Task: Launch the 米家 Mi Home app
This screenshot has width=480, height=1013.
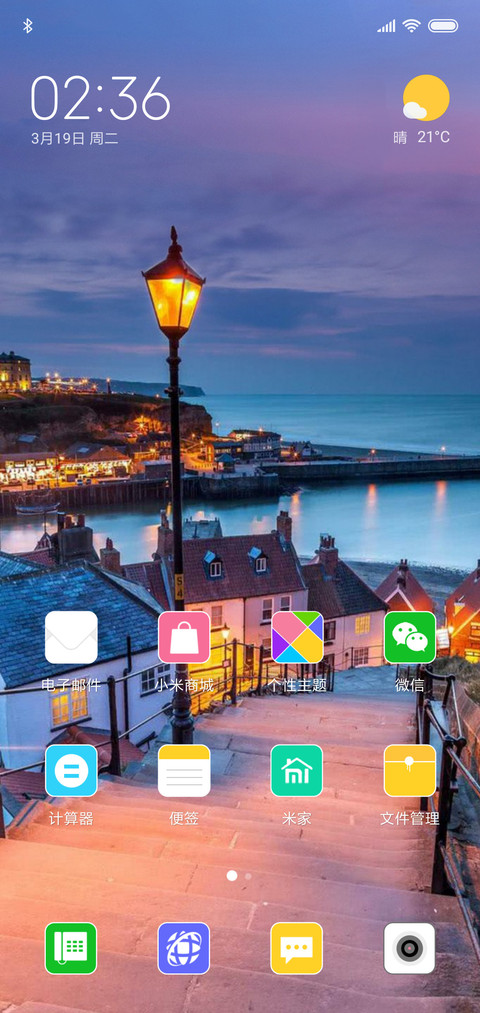Action: pos(297,770)
